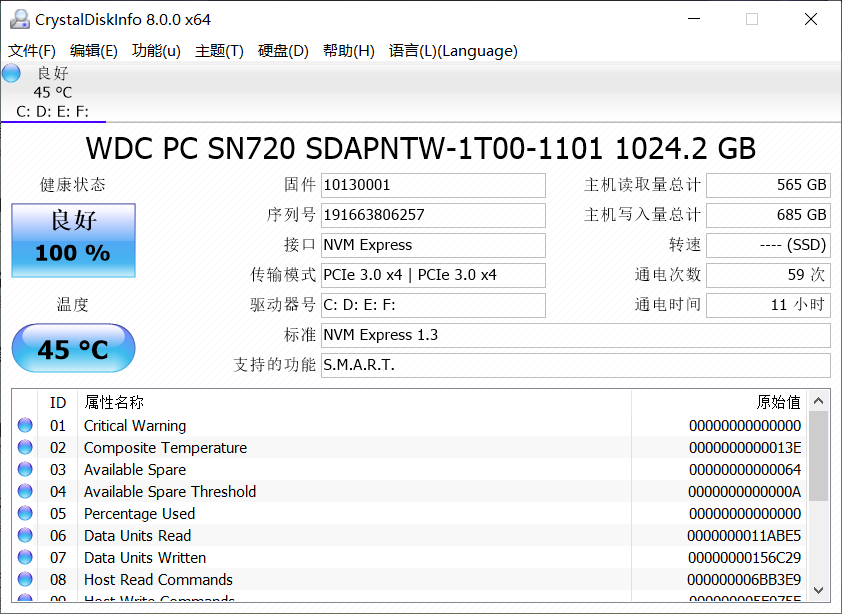Viewport: 842px width, 614px height.
Task: Click the scroll up arrow of SMART list
Action: (x=818, y=401)
